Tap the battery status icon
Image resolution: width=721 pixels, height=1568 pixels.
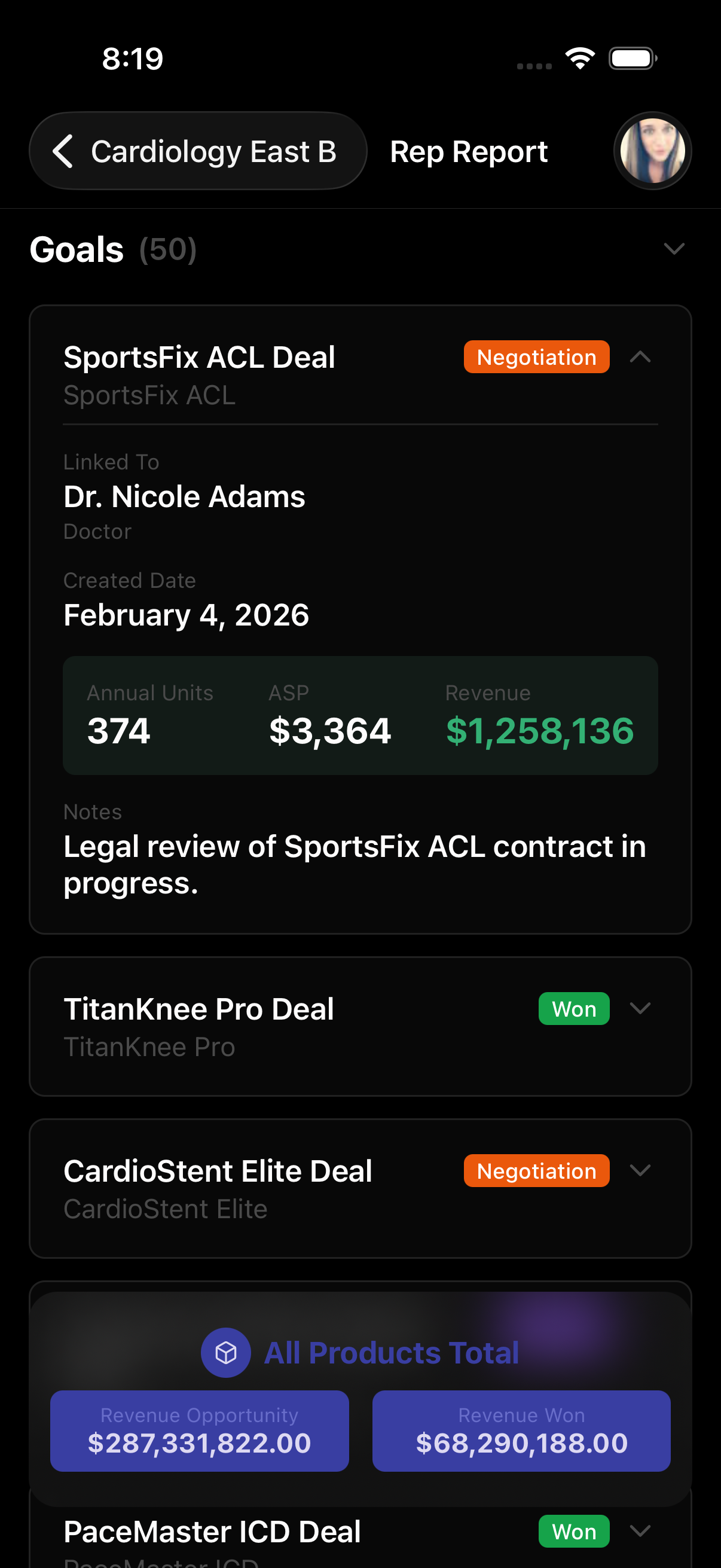pyautogui.click(x=632, y=59)
